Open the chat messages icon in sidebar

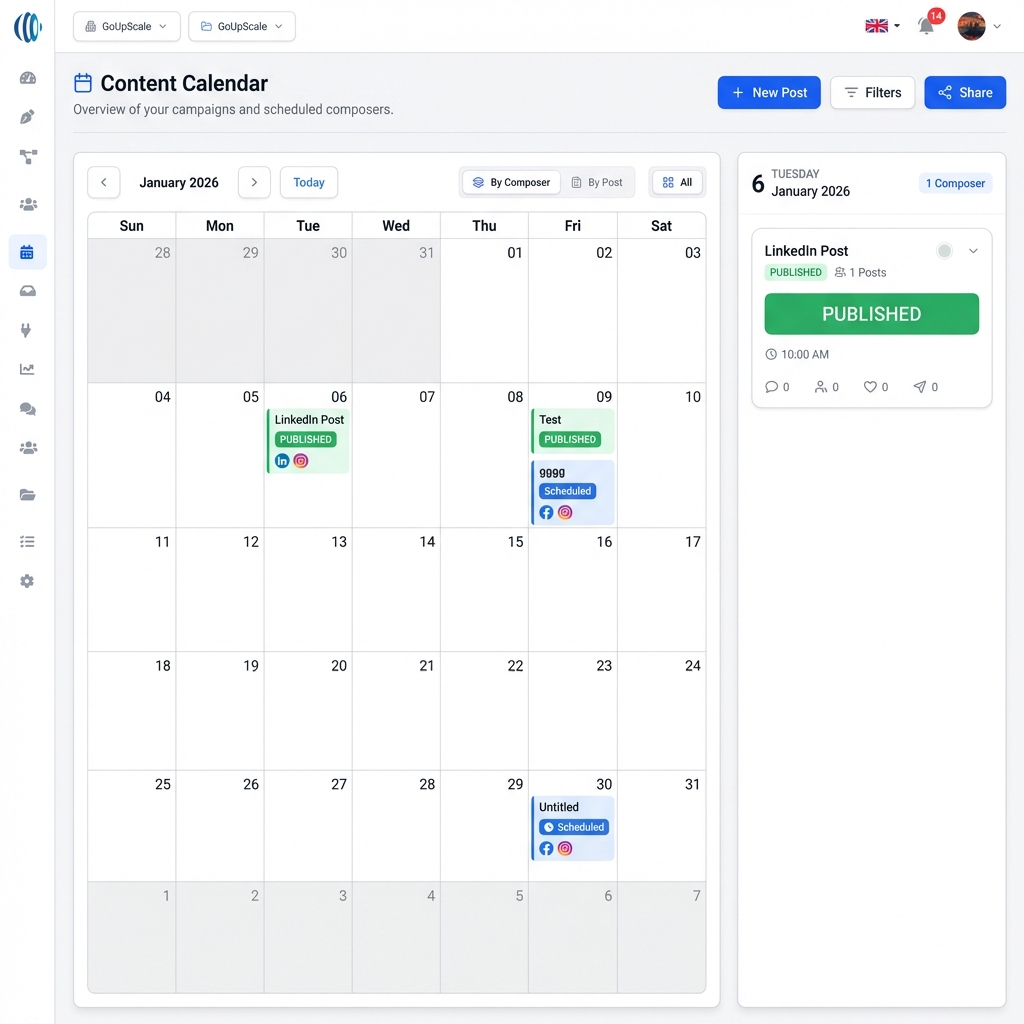[27, 407]
